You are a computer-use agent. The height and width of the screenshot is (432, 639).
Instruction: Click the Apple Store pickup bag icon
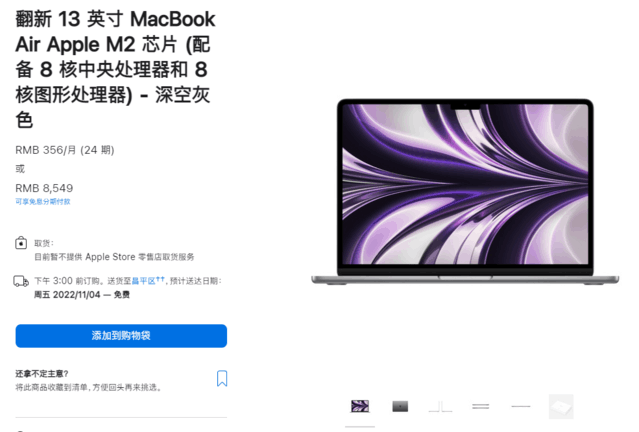click(x=21, y=243)
